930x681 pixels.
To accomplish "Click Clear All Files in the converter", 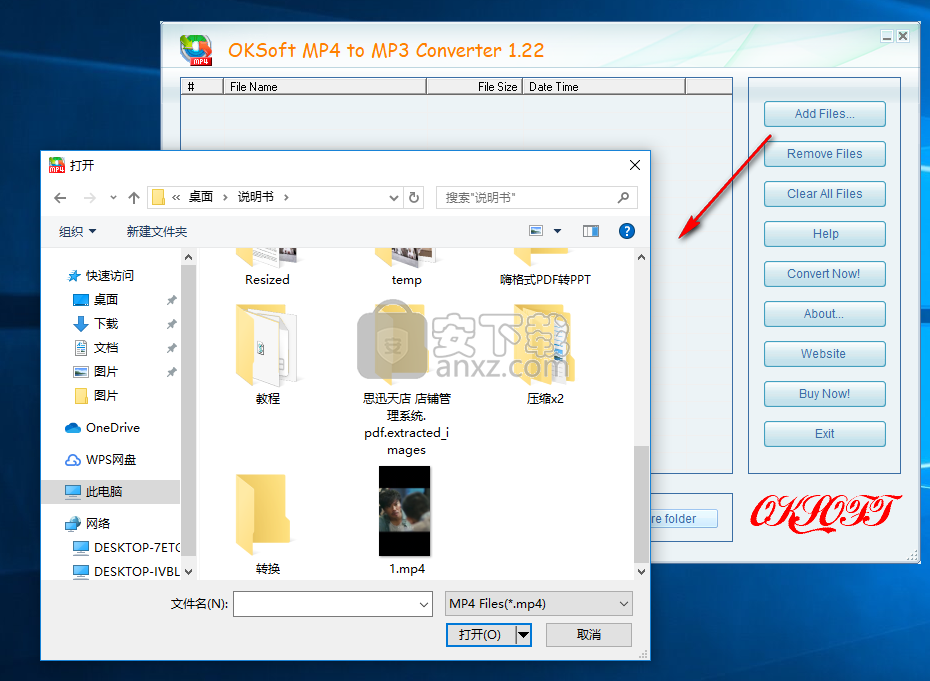I will click(824, 194).
